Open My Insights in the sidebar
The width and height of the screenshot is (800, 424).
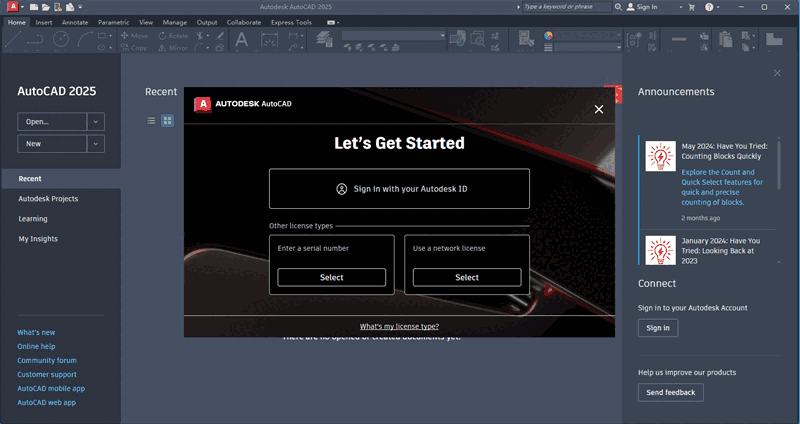pyautogui.click(x=38, y=239)
